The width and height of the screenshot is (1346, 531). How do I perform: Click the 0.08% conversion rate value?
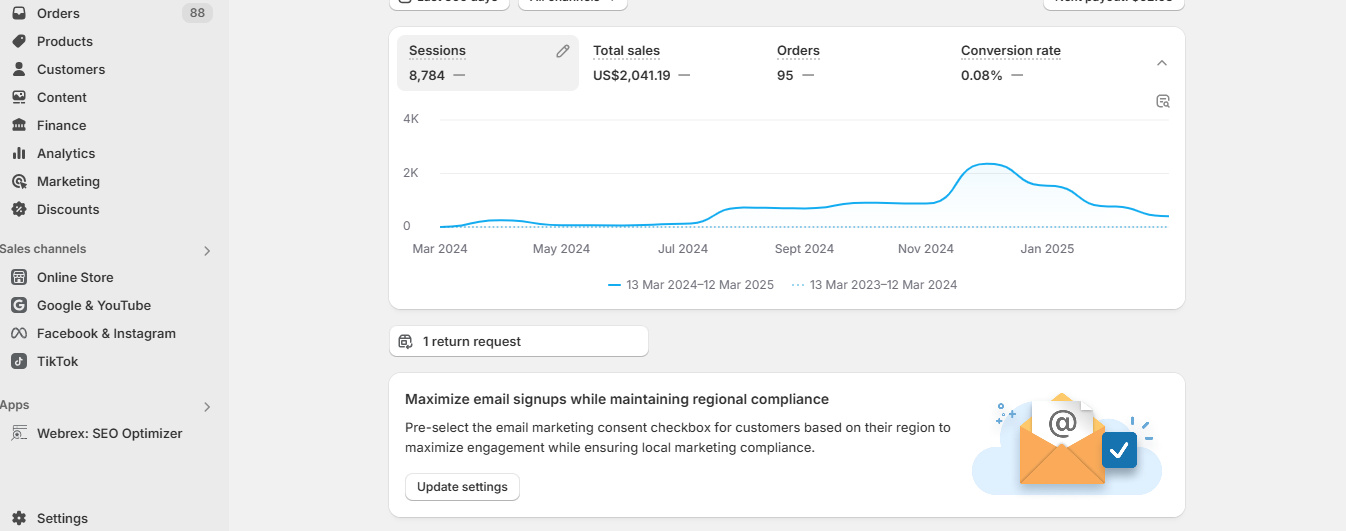[x=982, y=75]
